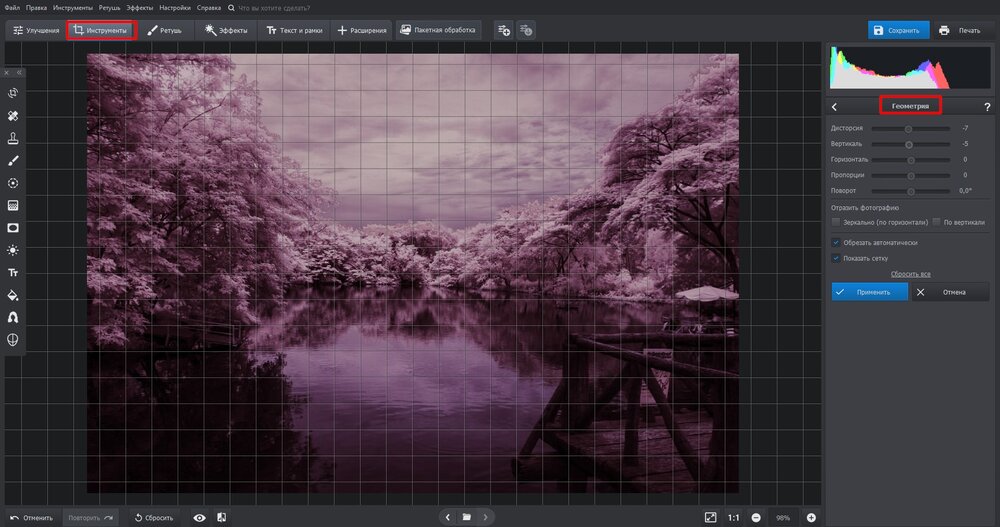Switch to the Ретушь tab
The image size is (1000, 527).
(165, 31)
